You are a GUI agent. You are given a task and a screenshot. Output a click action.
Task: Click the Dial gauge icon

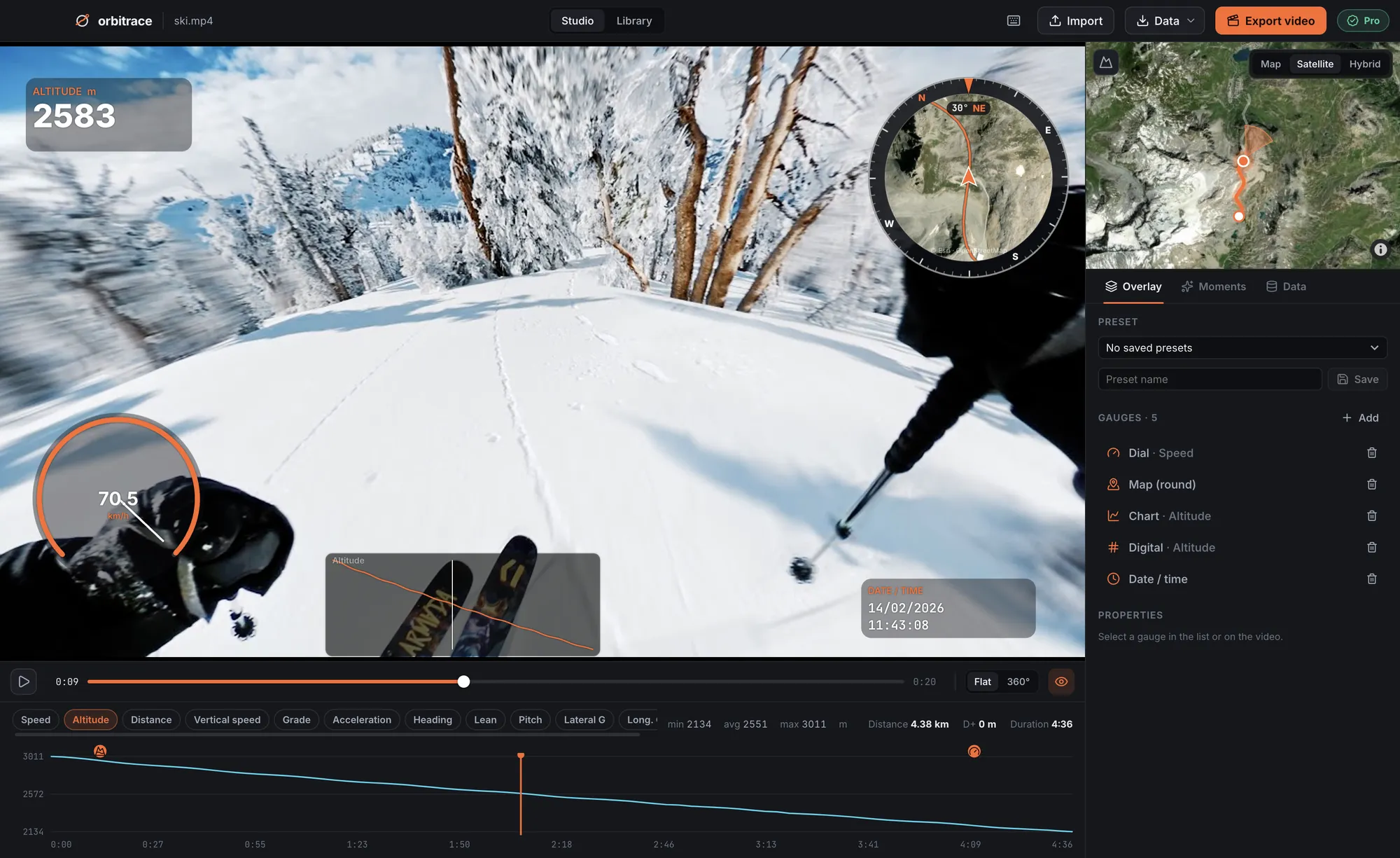[1113, 453]
